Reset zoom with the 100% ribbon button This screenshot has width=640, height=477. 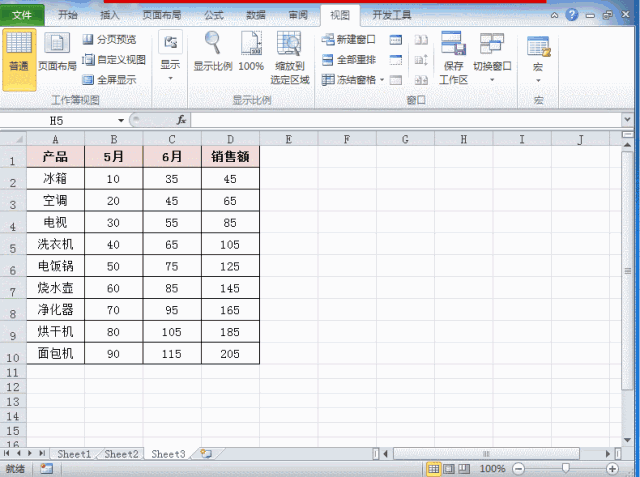tap(251, 52)
